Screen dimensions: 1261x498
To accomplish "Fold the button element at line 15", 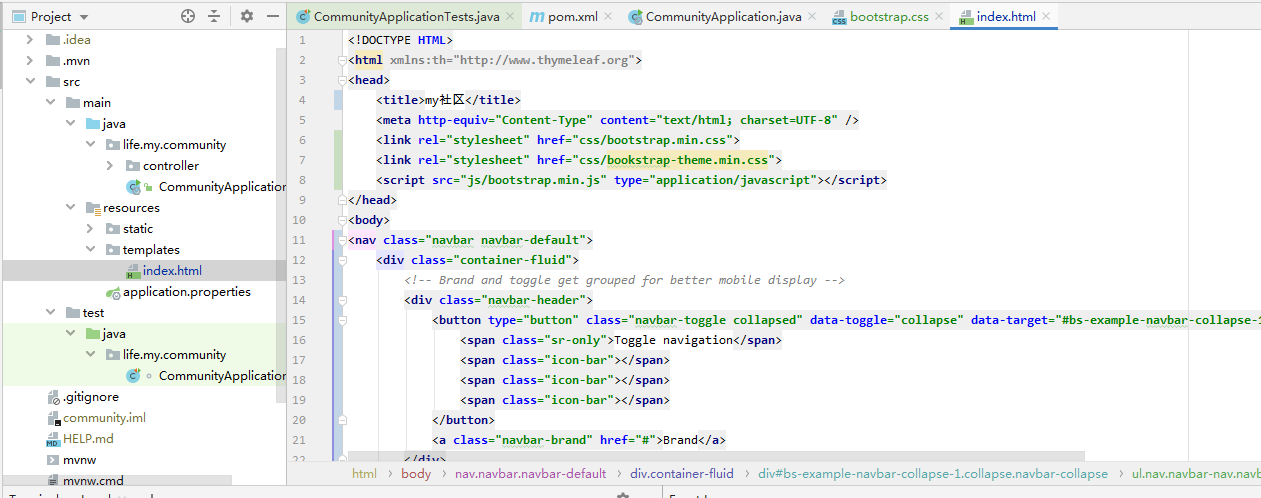I will (x=342, y=320).
